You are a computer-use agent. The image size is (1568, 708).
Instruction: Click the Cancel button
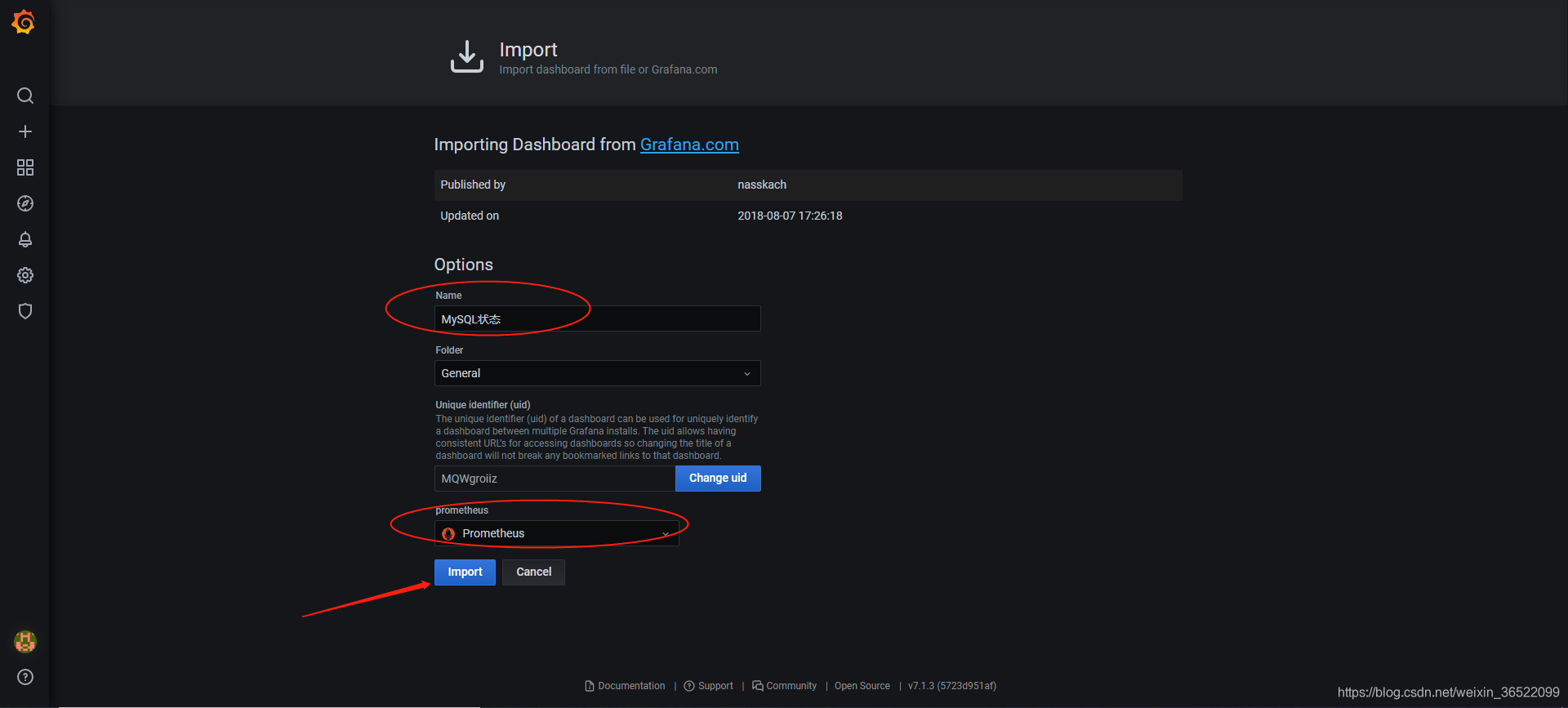(x=533, y=572)
